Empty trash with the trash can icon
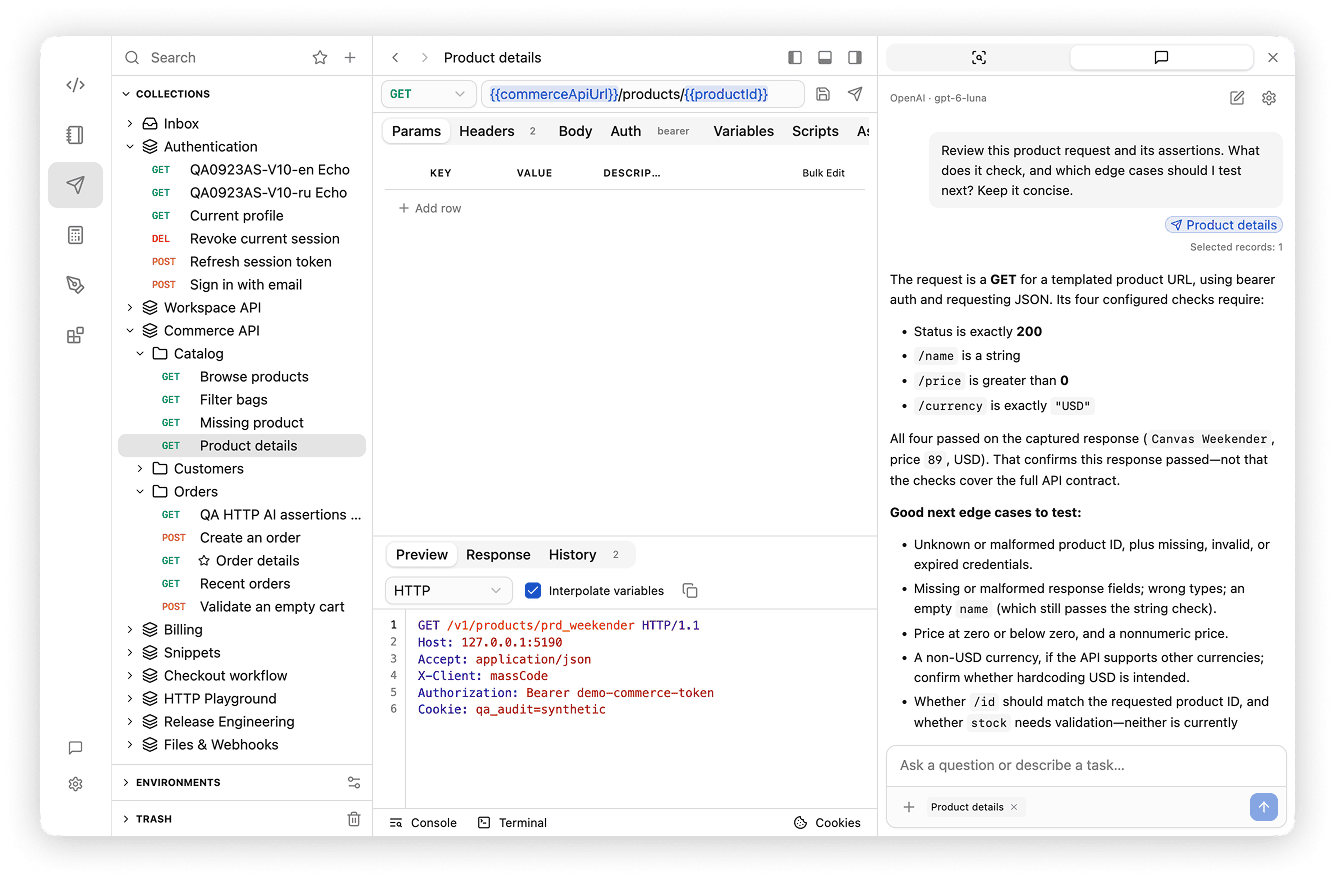 click(x=354, y=819)
